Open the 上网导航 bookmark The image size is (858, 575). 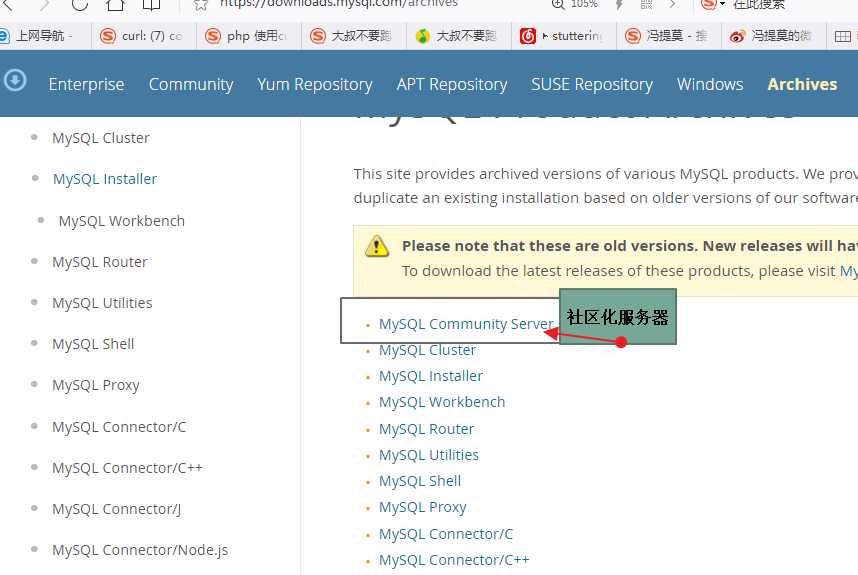37,36
